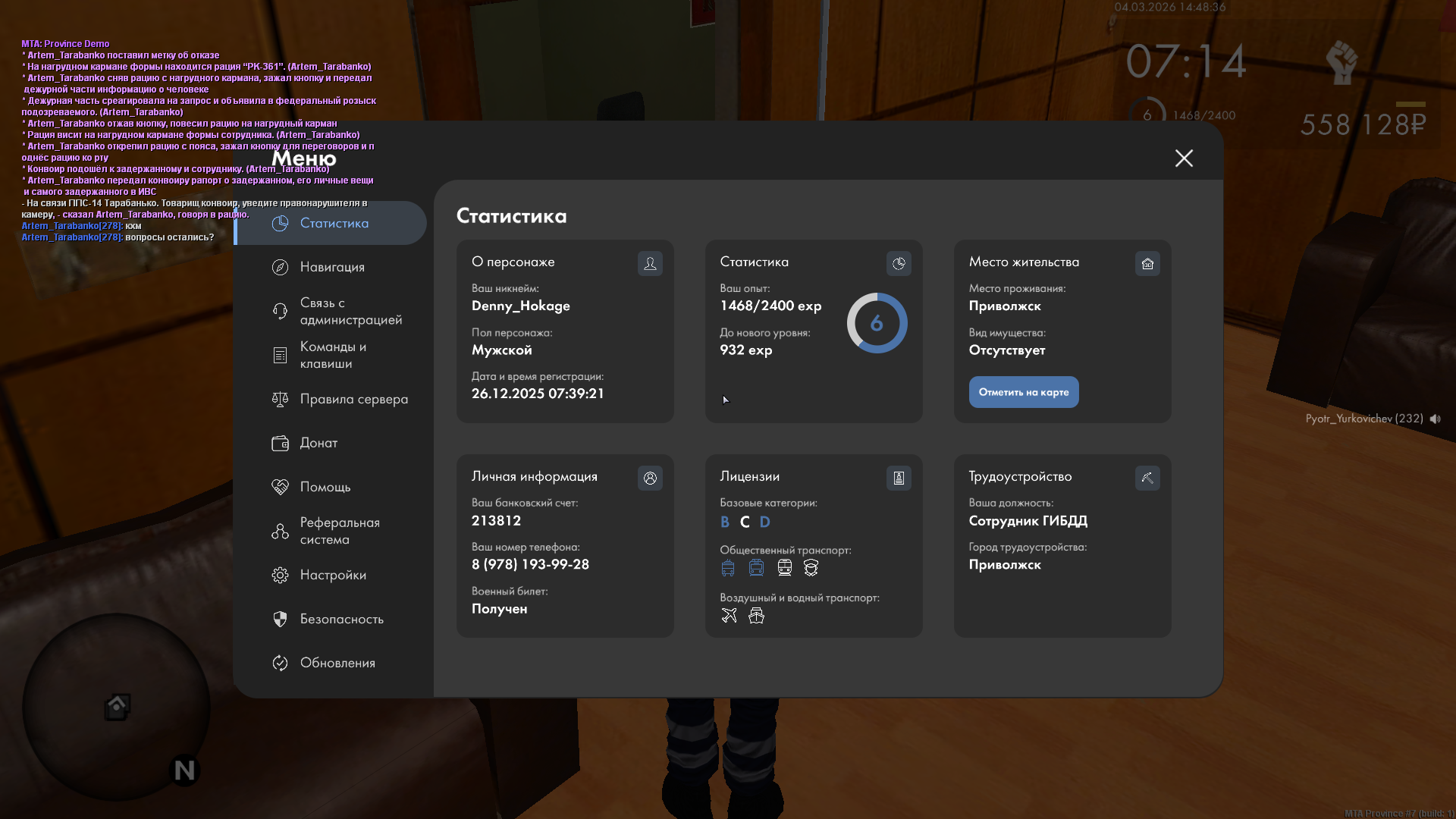Click the document icon in Лицензии card
This screenshot has width=1456, height=819.
pos(899,478)
